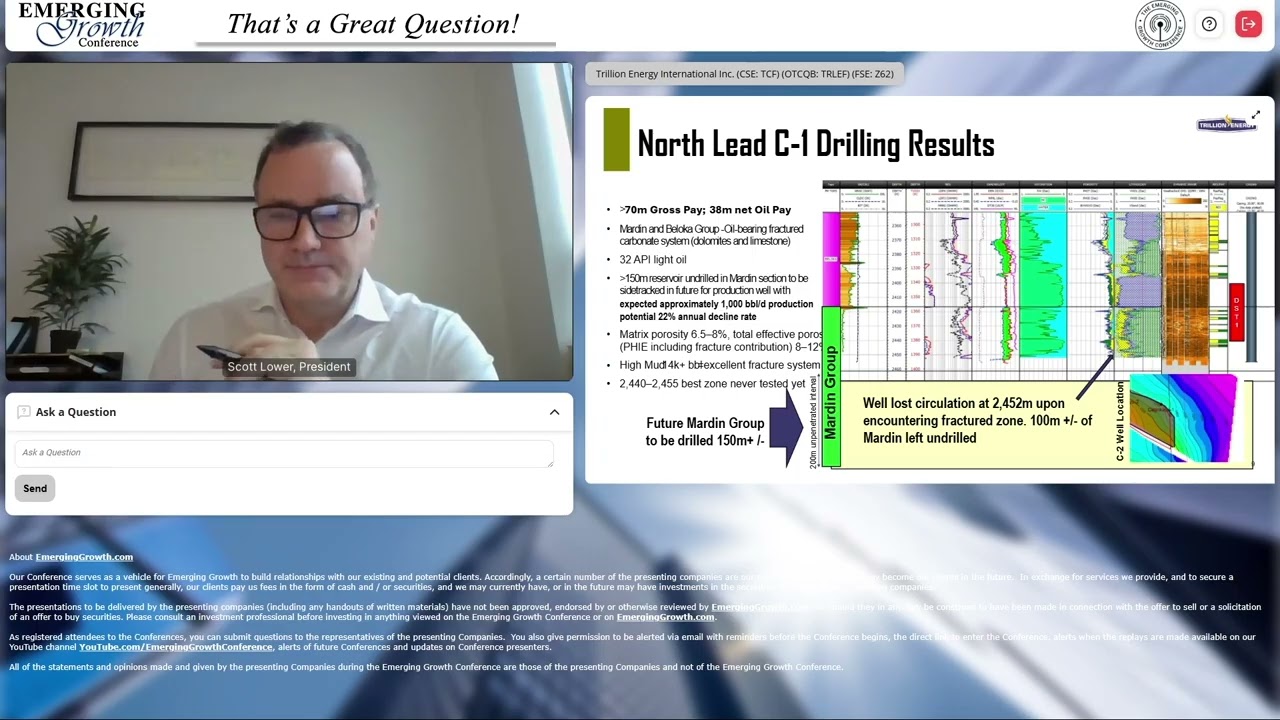Click the red exit conference icon

tap(1248, 24)
